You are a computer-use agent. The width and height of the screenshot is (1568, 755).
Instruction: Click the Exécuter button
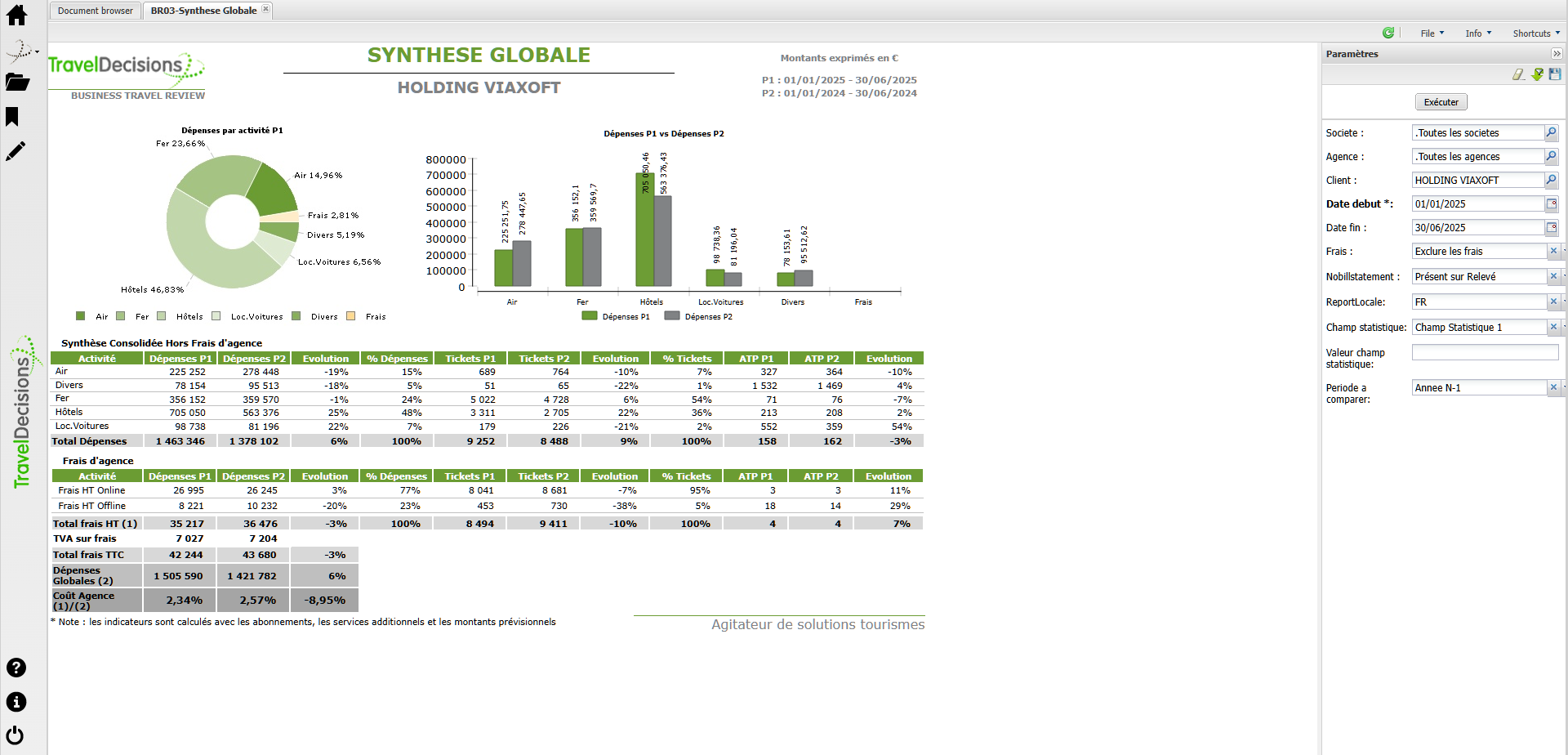pos(1441,102)
